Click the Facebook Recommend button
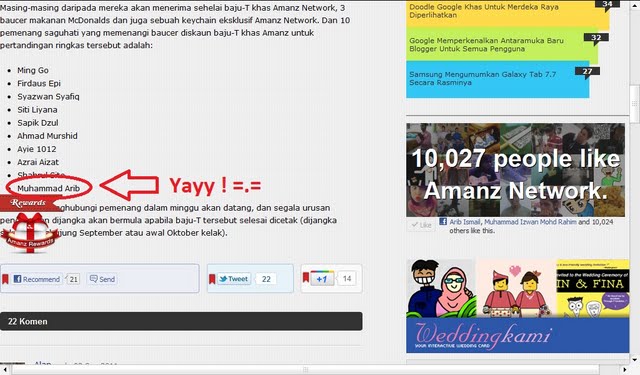640x375 pixels. 37,279
